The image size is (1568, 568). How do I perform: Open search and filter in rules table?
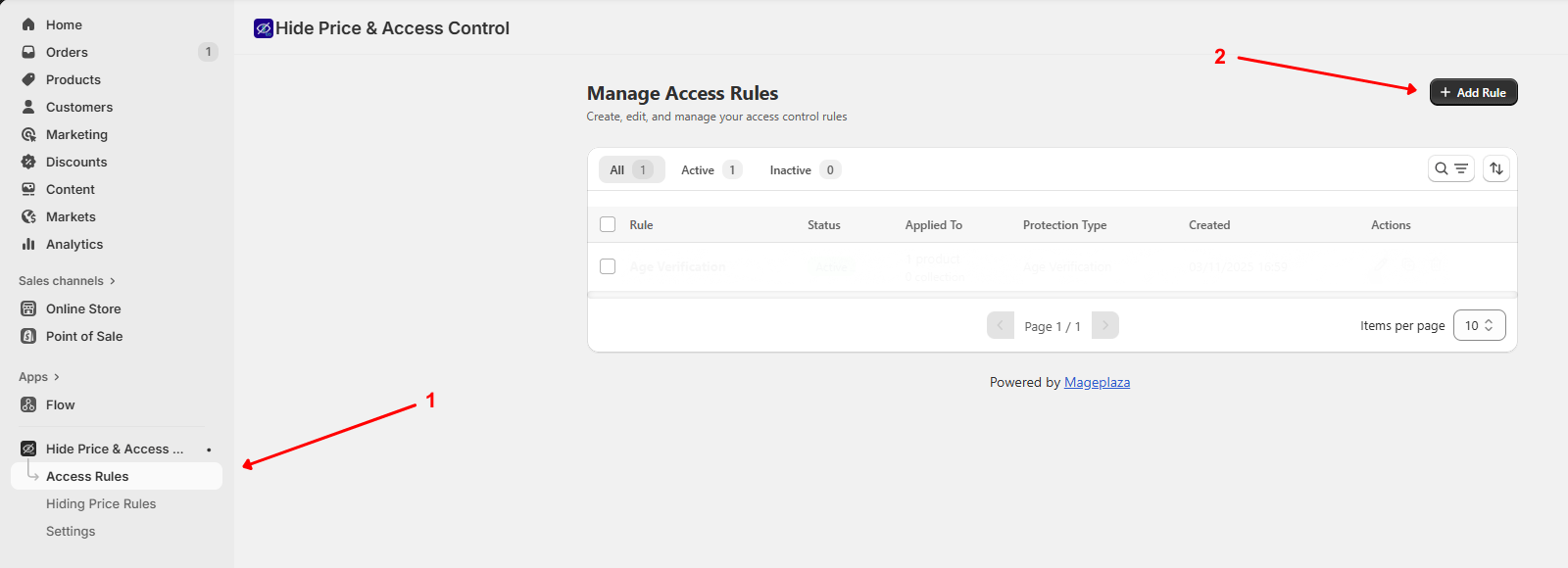coord(1450,168)
